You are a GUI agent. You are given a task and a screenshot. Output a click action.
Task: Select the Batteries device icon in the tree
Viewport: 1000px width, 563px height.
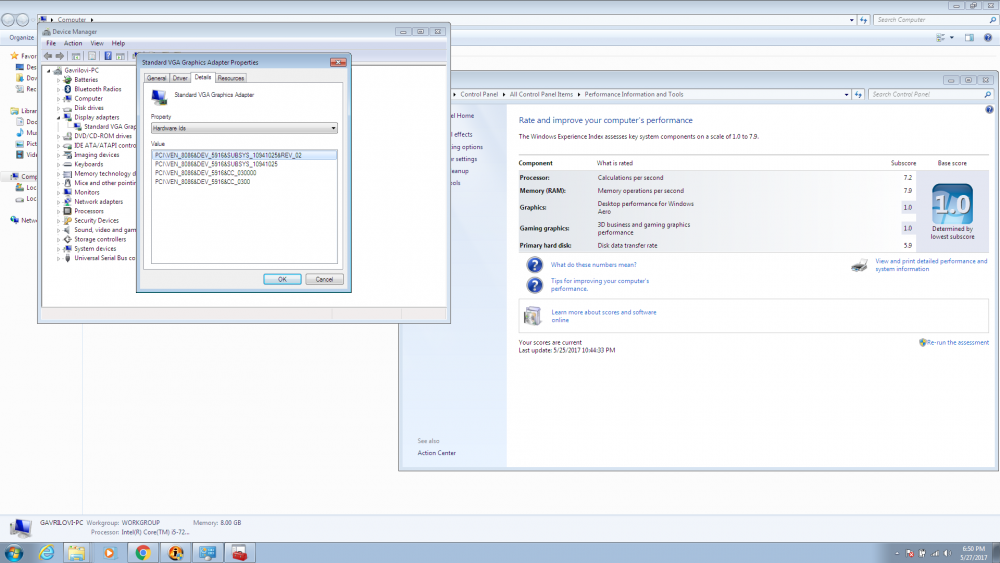click(68, 80)
